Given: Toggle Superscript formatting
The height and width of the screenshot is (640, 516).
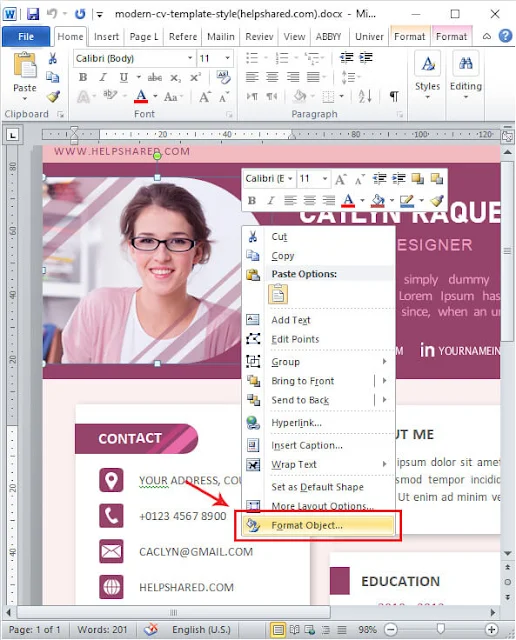Looking at the screenshot, I should click(x=195, y=77).
